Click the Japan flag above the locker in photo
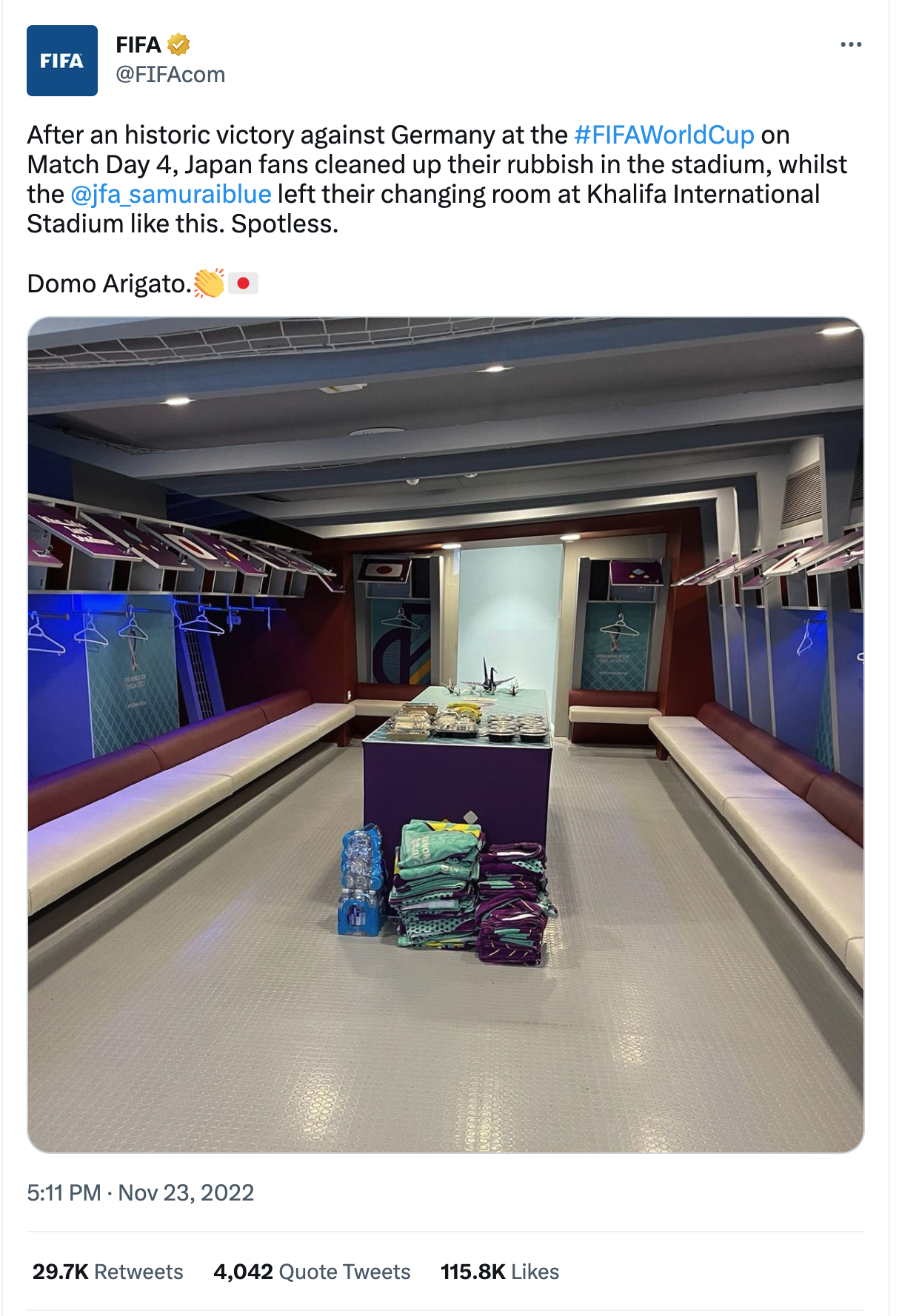Screen dimensions: 899x1316 384,570
